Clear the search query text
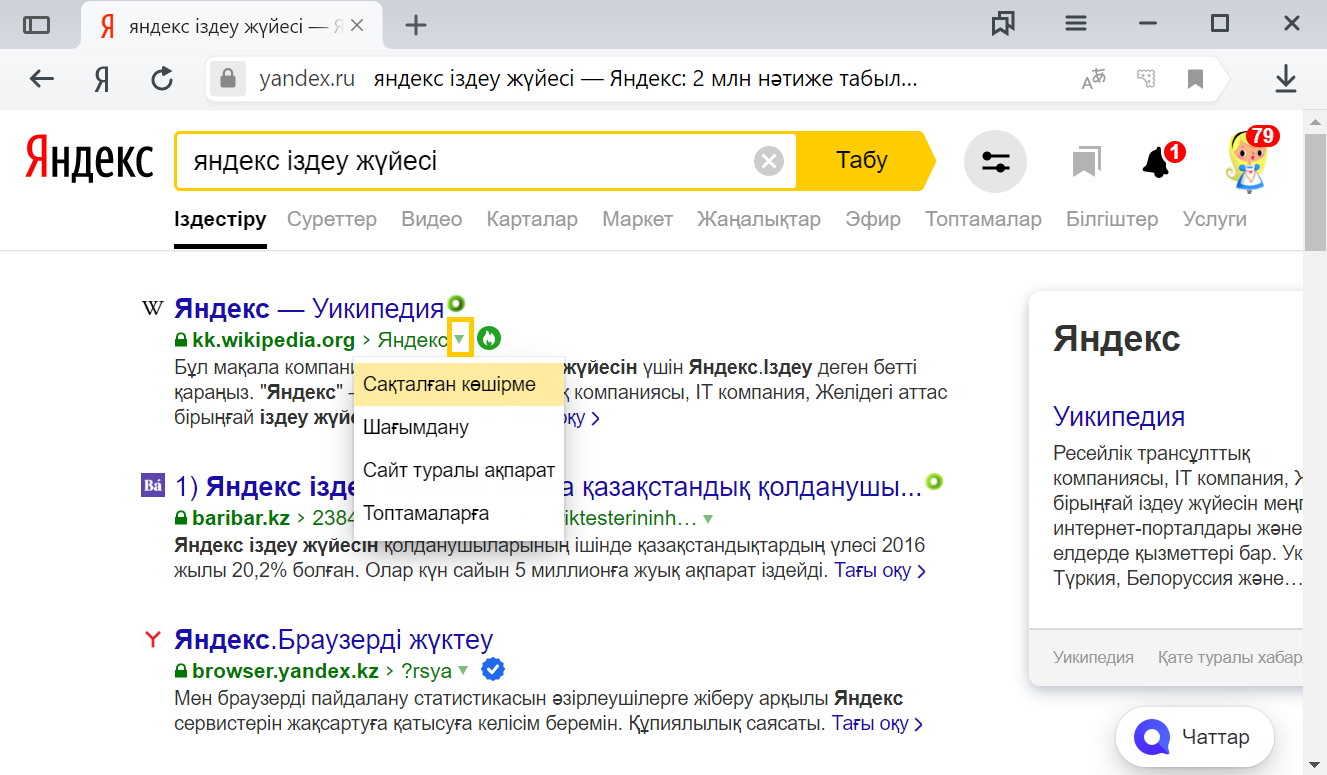The height and width of the screenshot is (775, 1327). tap(768, 161)
